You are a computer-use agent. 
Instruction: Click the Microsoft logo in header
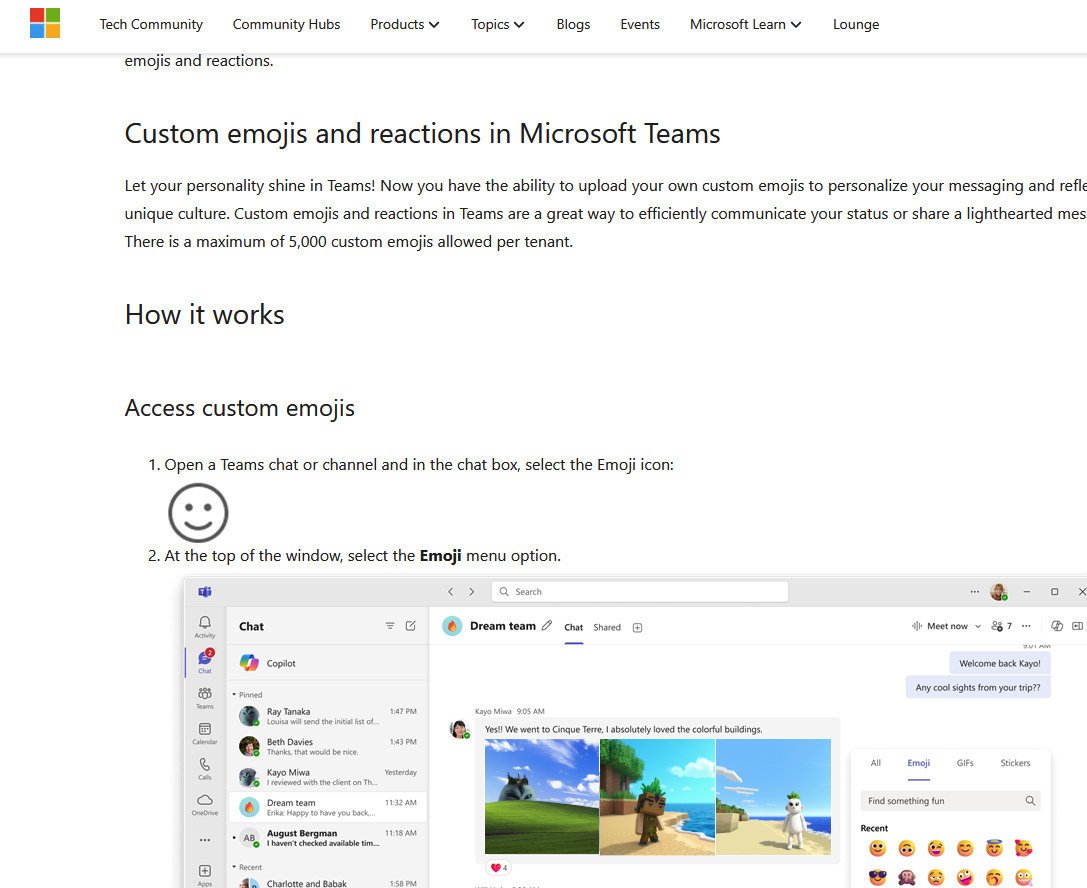pos(45,23)
